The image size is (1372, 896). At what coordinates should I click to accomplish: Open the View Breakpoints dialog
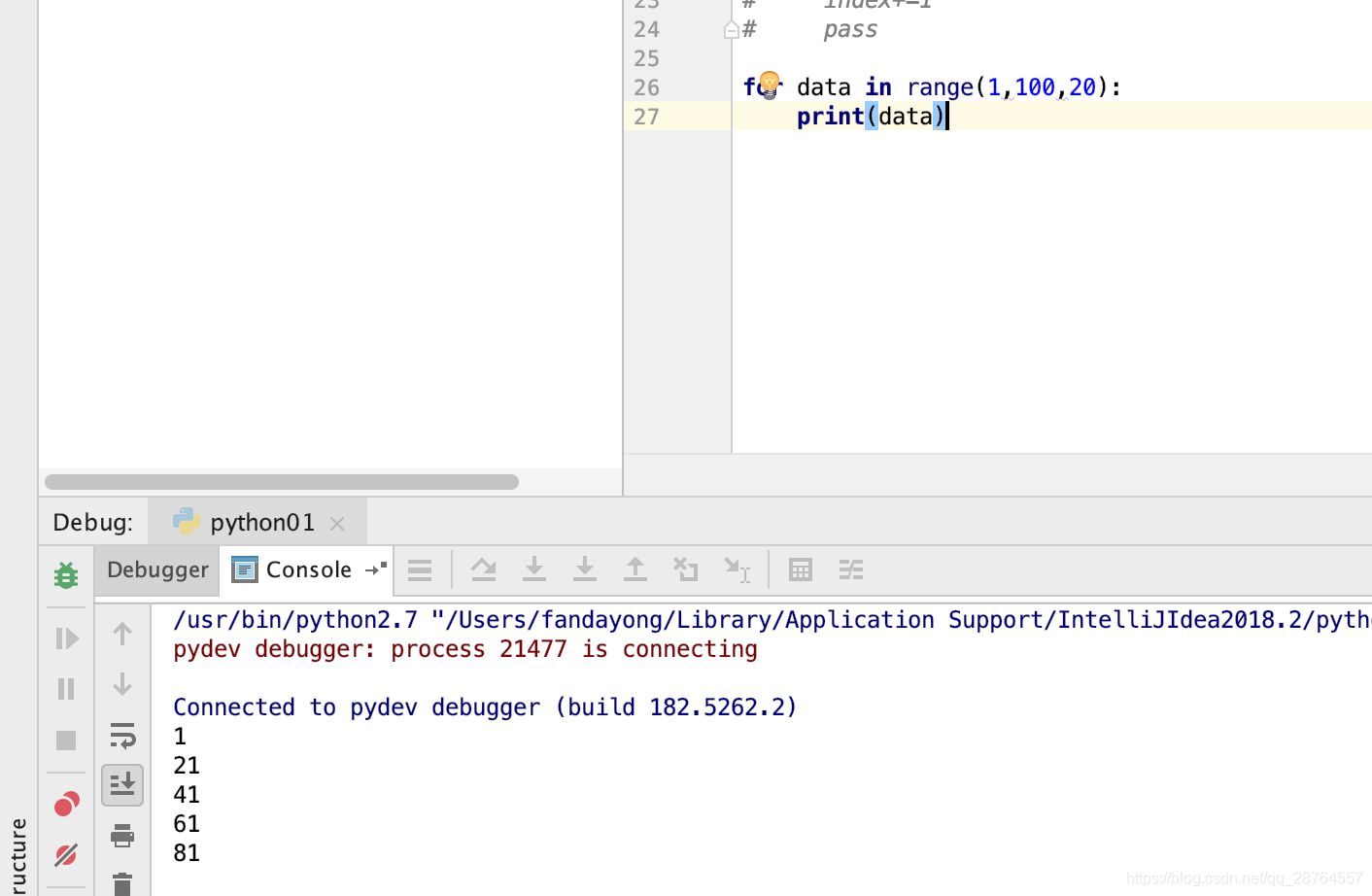[x=66, y=804]
